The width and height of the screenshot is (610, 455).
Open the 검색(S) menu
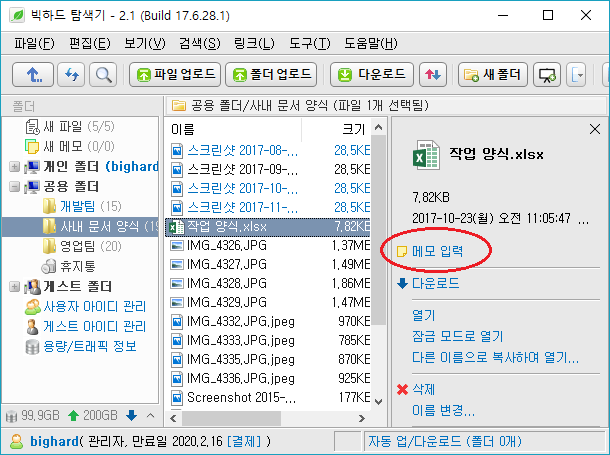200,43
